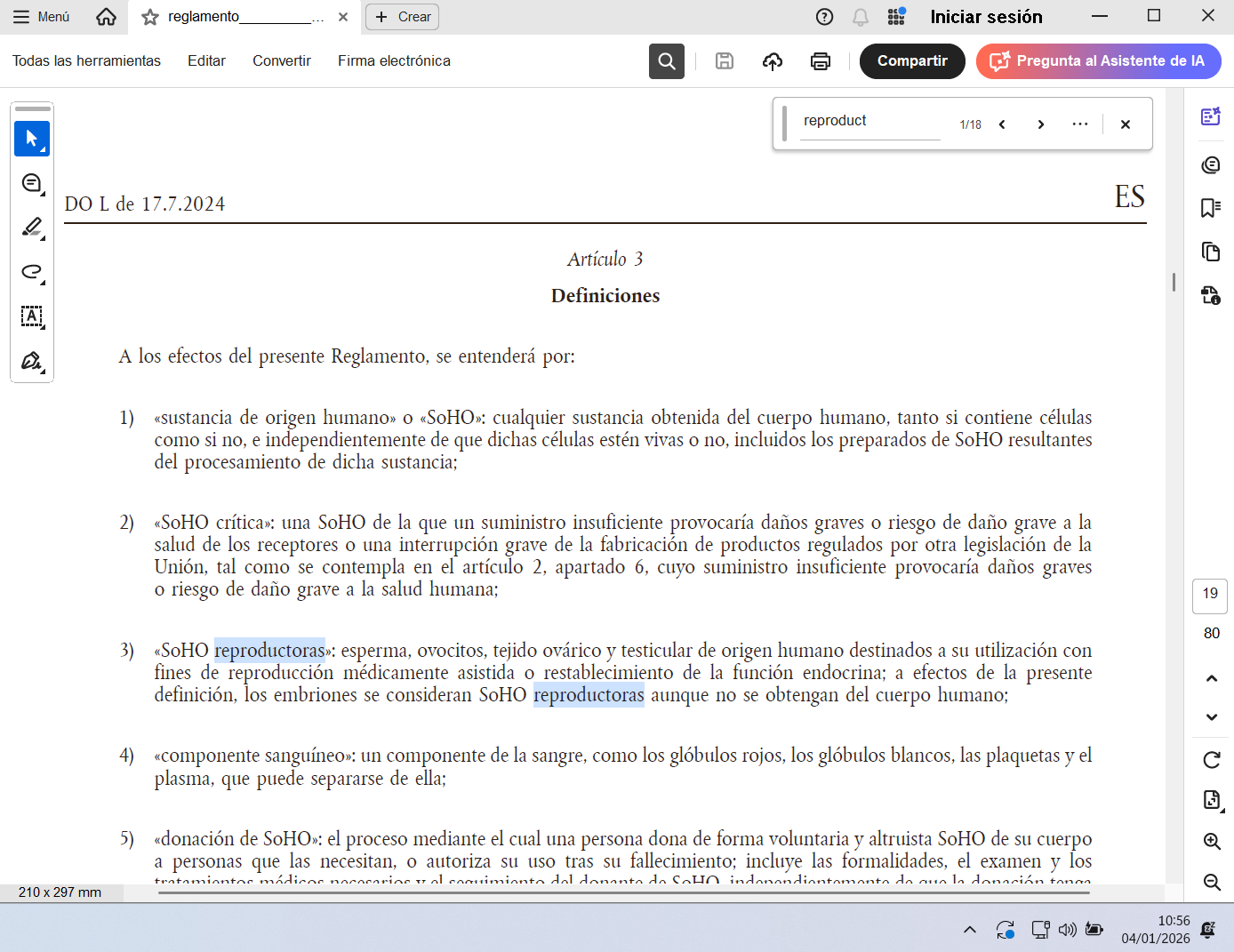Open the Convertir menu item
This screenshot has height=952, width=1234.
tap(281, 61)
